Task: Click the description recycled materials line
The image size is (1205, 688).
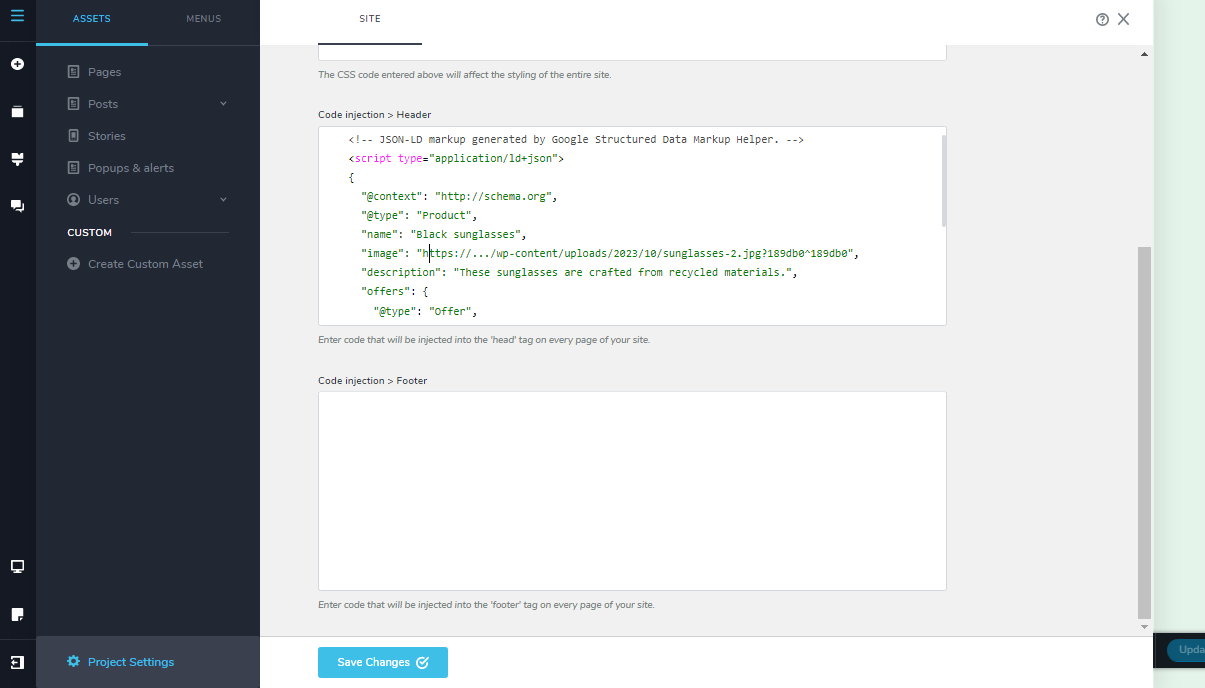Action: click(x=579, y=272)
